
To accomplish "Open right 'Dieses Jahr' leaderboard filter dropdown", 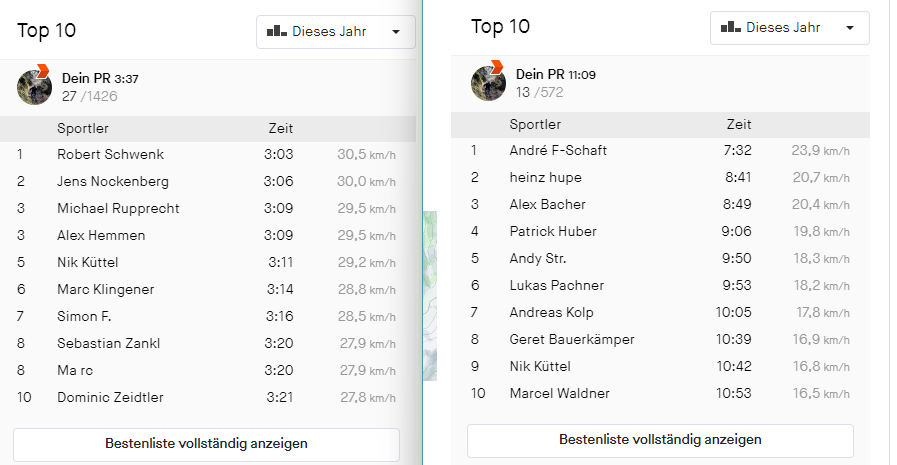I will [x=789, y=28].
